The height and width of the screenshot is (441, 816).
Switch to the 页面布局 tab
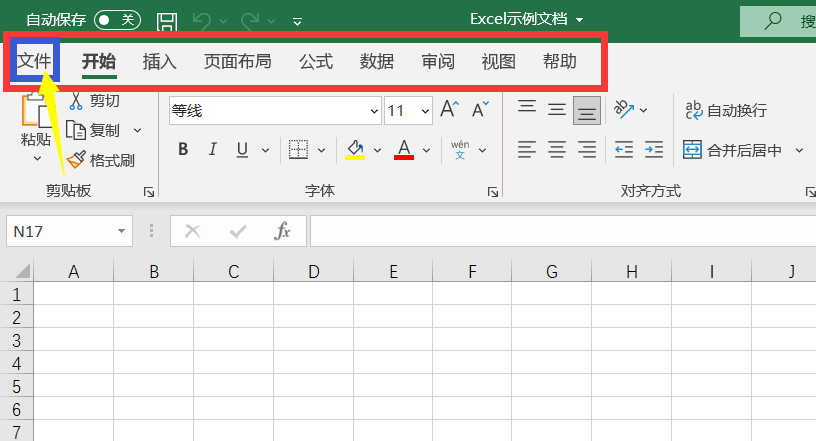pos(238,61)
